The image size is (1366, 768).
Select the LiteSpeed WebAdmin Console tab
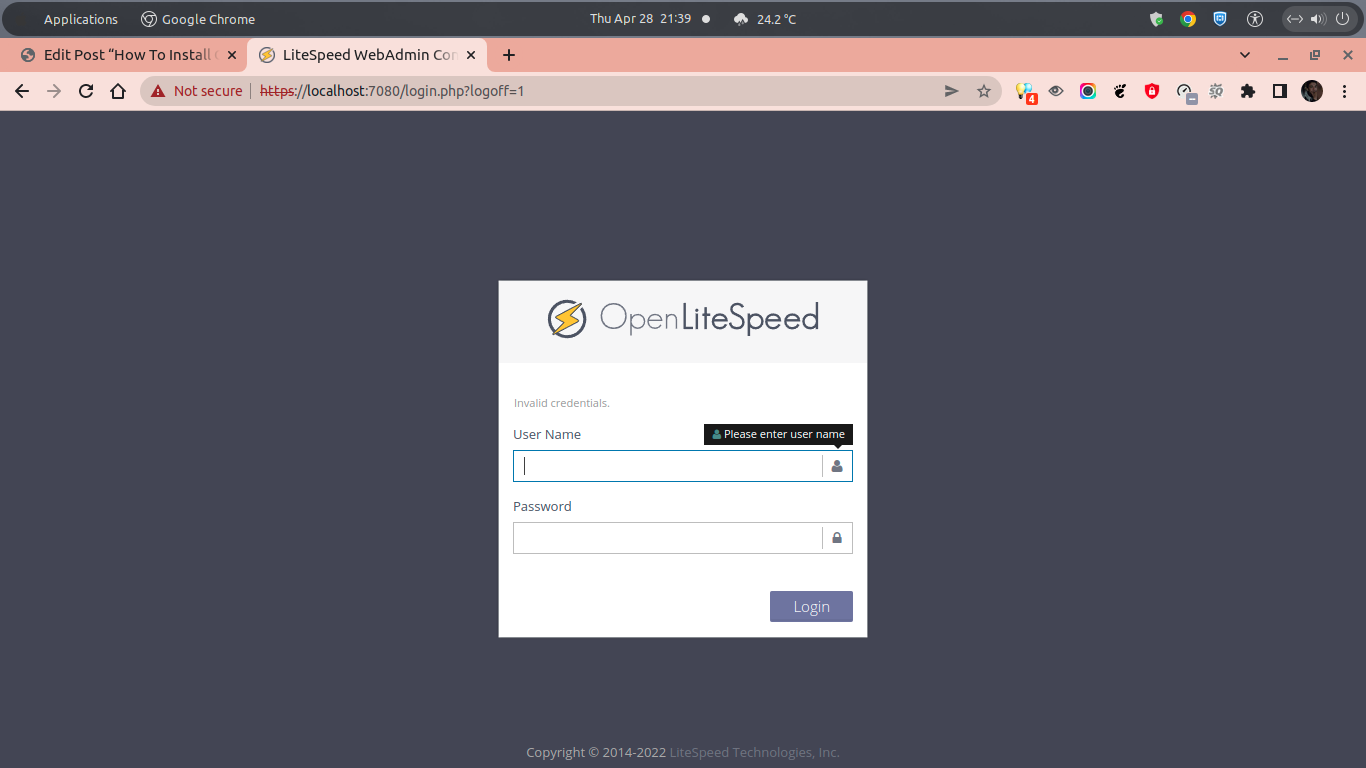click(368, 55)
